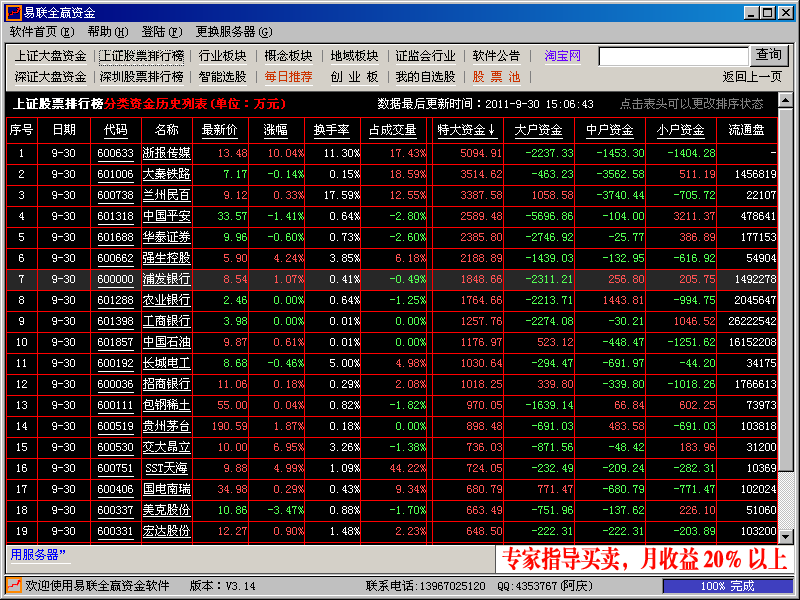Open the 贵州茅台 stock name link
Screen dimensions: 800x600
pyautogui.click(x=167, y=425)
